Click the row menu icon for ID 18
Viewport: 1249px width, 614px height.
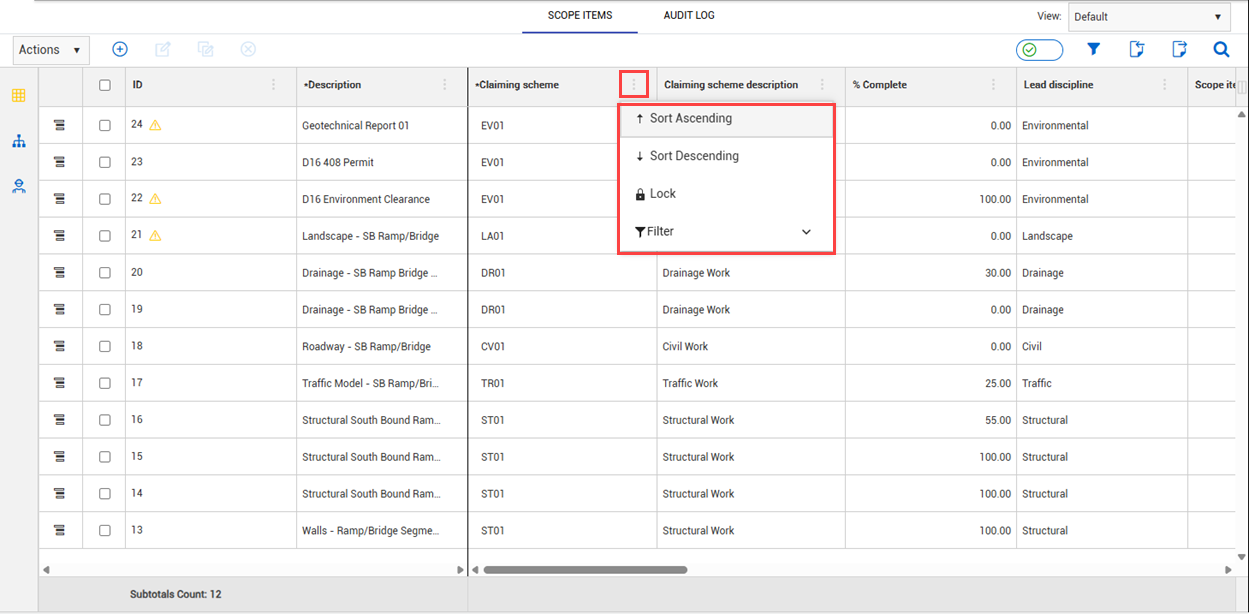(59, 346)
